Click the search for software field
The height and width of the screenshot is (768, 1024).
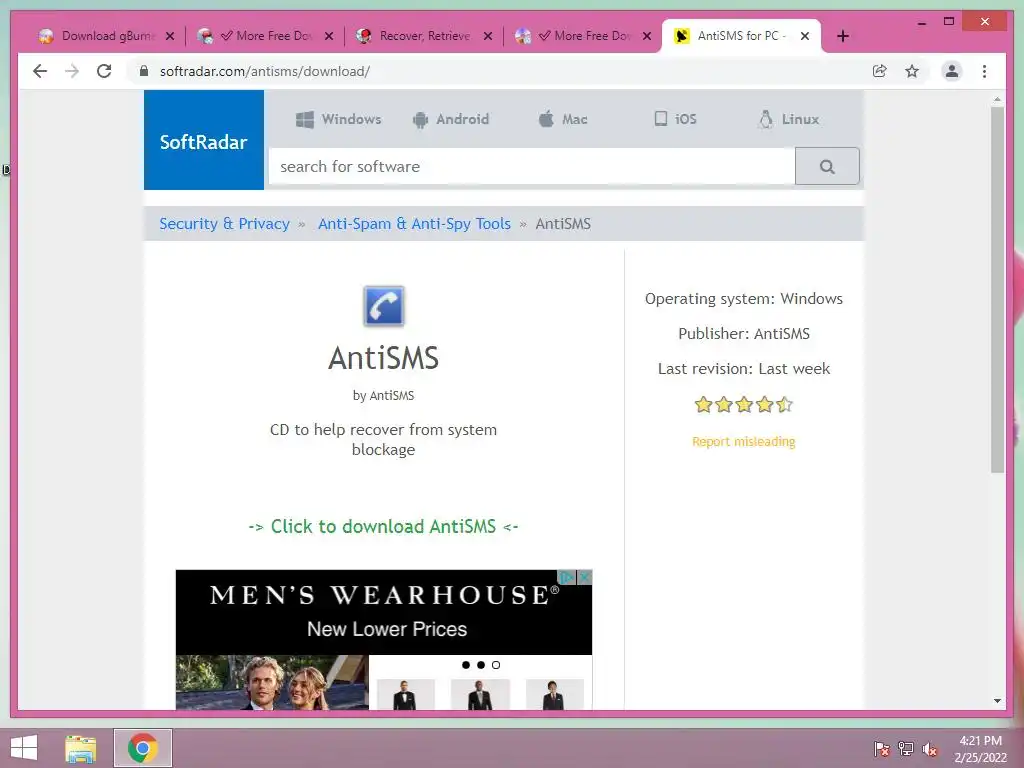(532, 167)
